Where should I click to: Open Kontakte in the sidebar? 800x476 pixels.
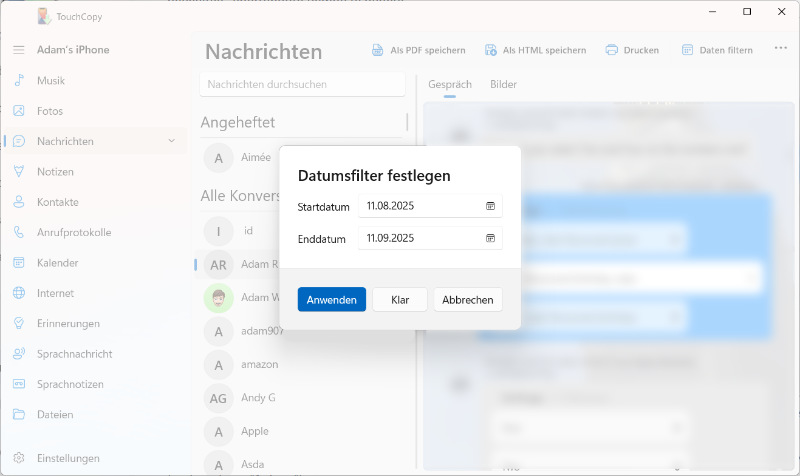(x=57, y=202)
